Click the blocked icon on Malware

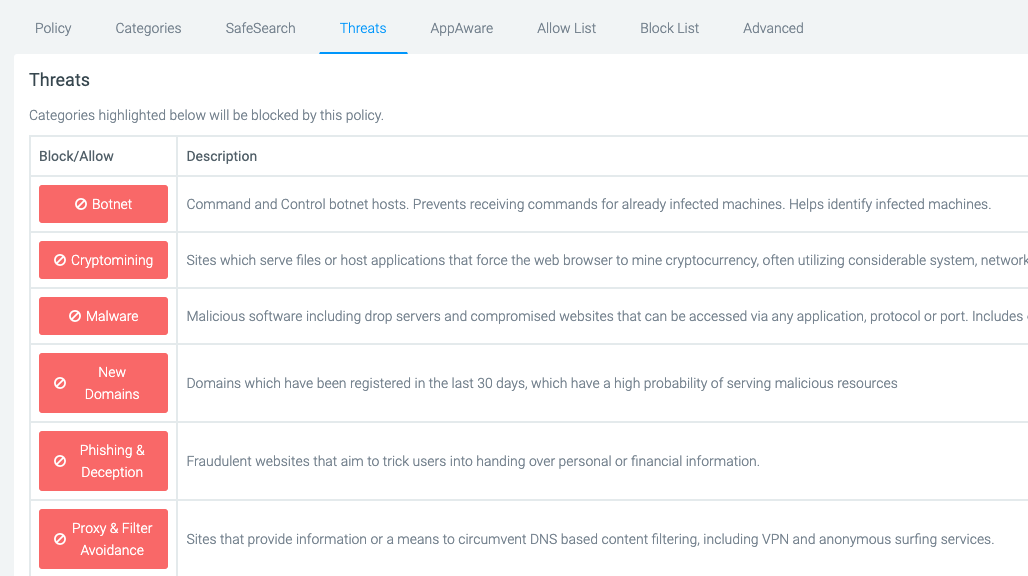(75, 317)
